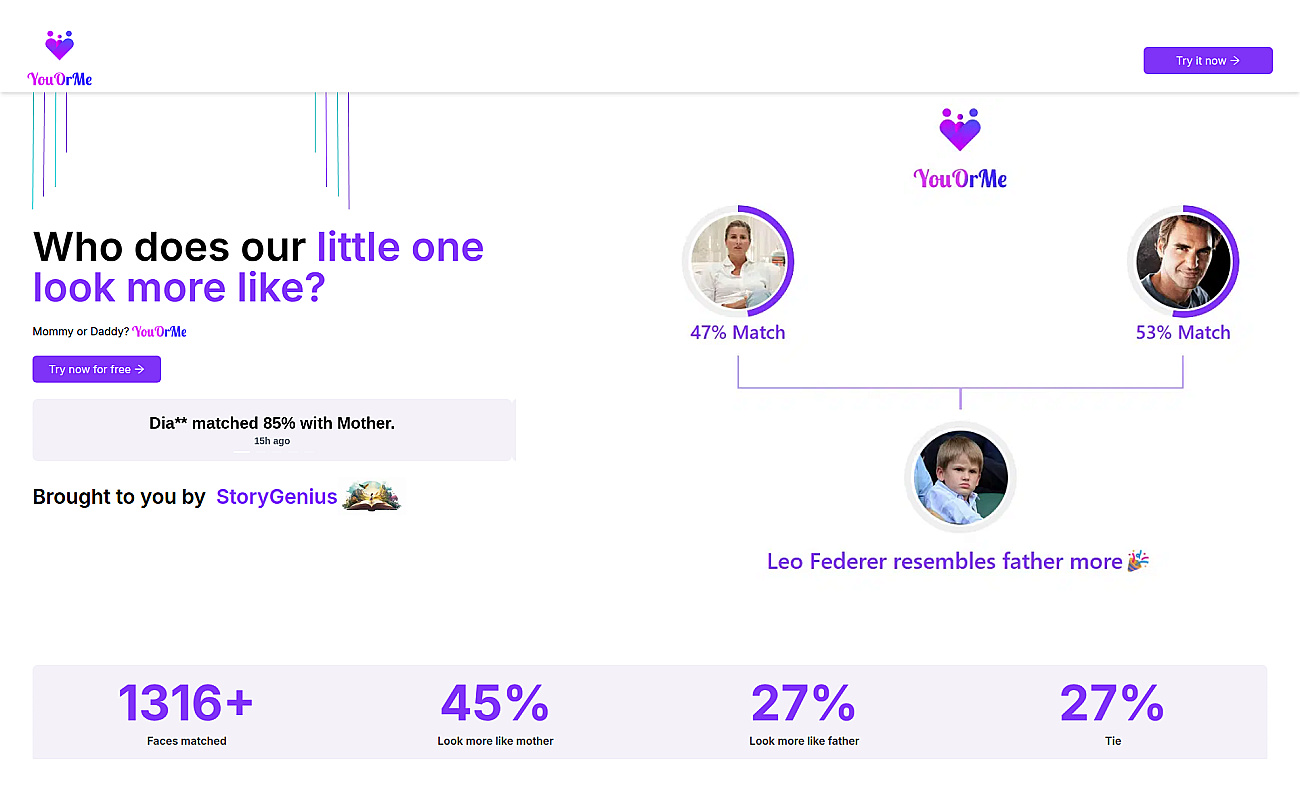Click the 53% Match label
The height and width of the screenshot is (788, 1300).
tap(1183, 333)
